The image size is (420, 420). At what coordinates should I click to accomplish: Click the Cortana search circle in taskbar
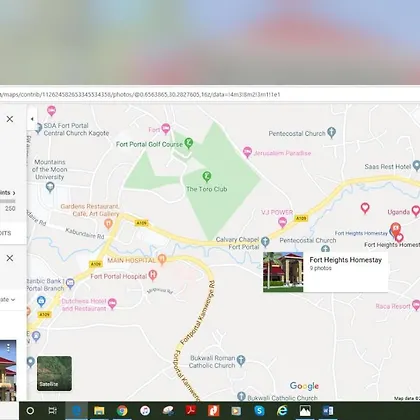click(x=30, y=411)
